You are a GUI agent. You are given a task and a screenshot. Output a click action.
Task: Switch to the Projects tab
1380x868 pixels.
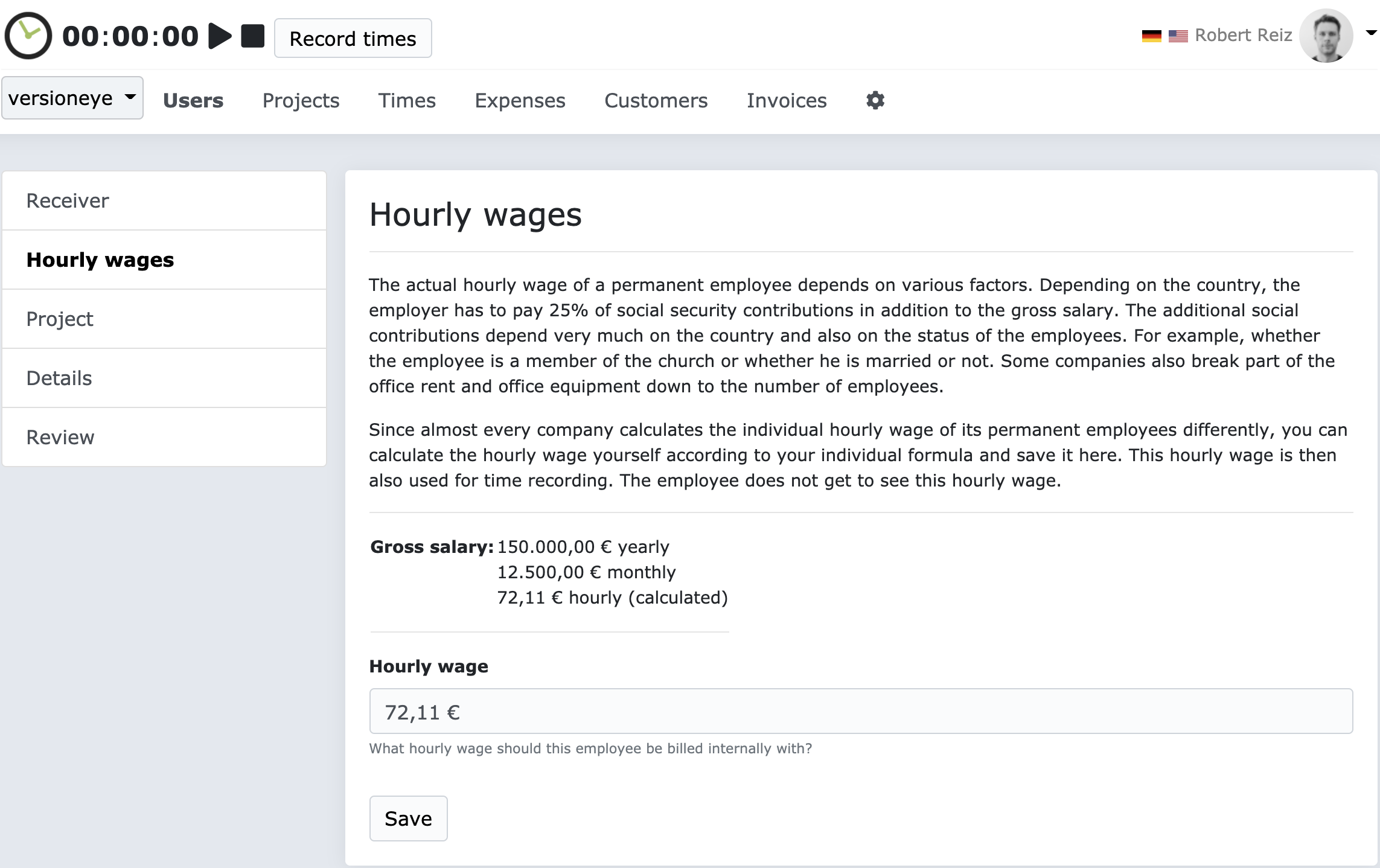(301, 100)
